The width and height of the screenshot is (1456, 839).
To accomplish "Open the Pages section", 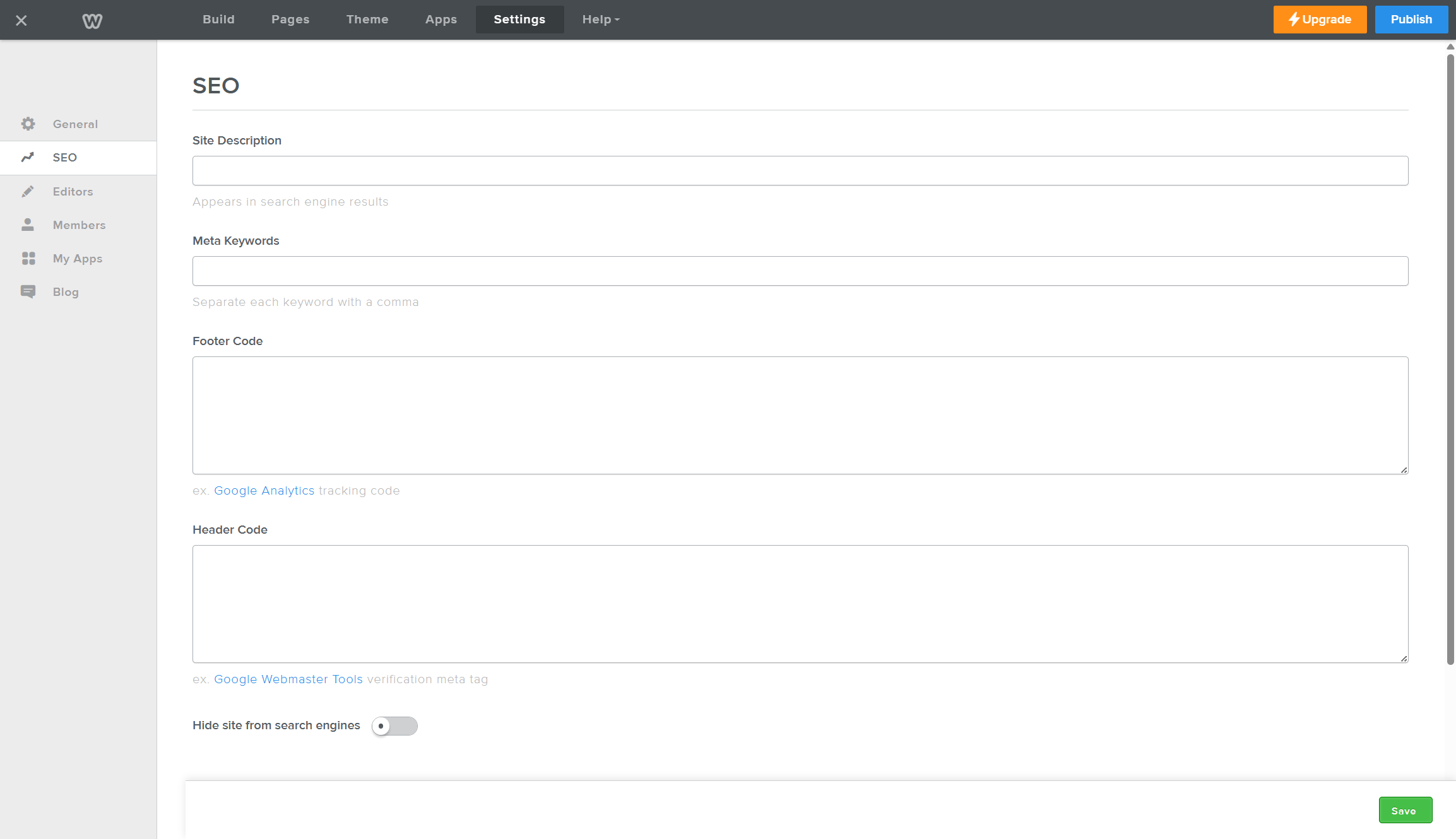I will pos(290,20).
